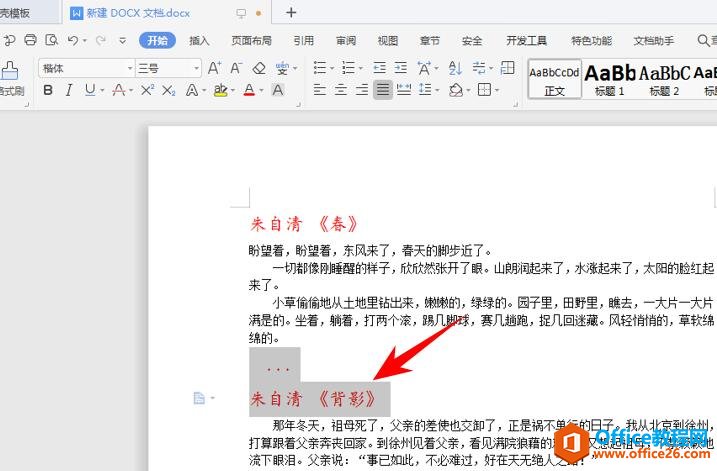The height and width of the screenshot is (471, 717).
Task: Toggle Bold formatting
Action: pyautogui.click(x=48, y=90)
